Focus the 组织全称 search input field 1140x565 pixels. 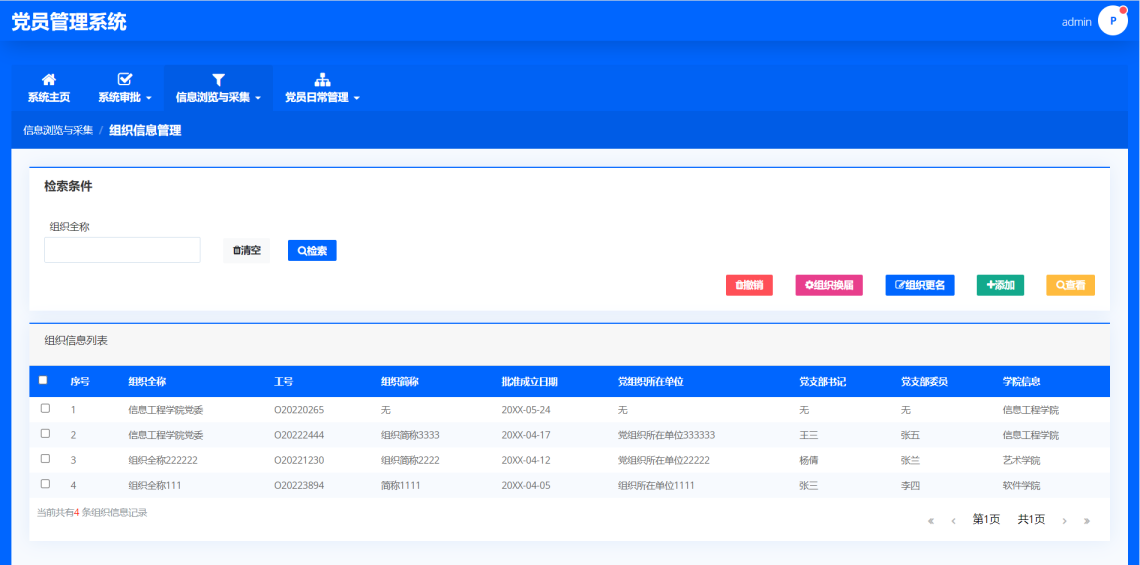122,250
